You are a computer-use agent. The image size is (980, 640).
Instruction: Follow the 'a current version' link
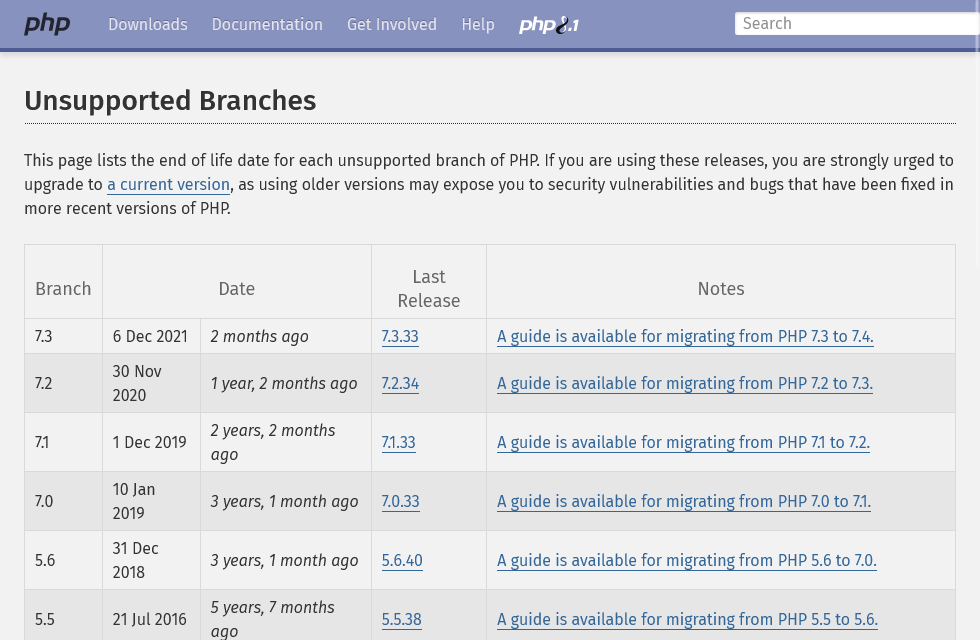click(168, 184)
